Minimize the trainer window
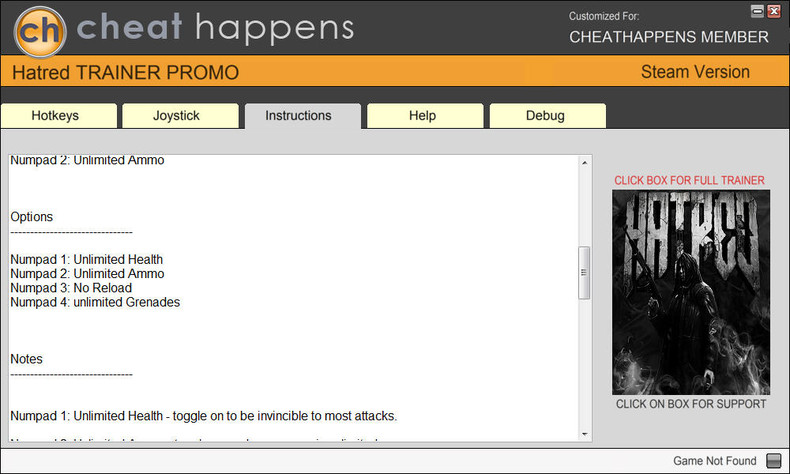Viewport: 790px width, 474px height. coord(757,11)
